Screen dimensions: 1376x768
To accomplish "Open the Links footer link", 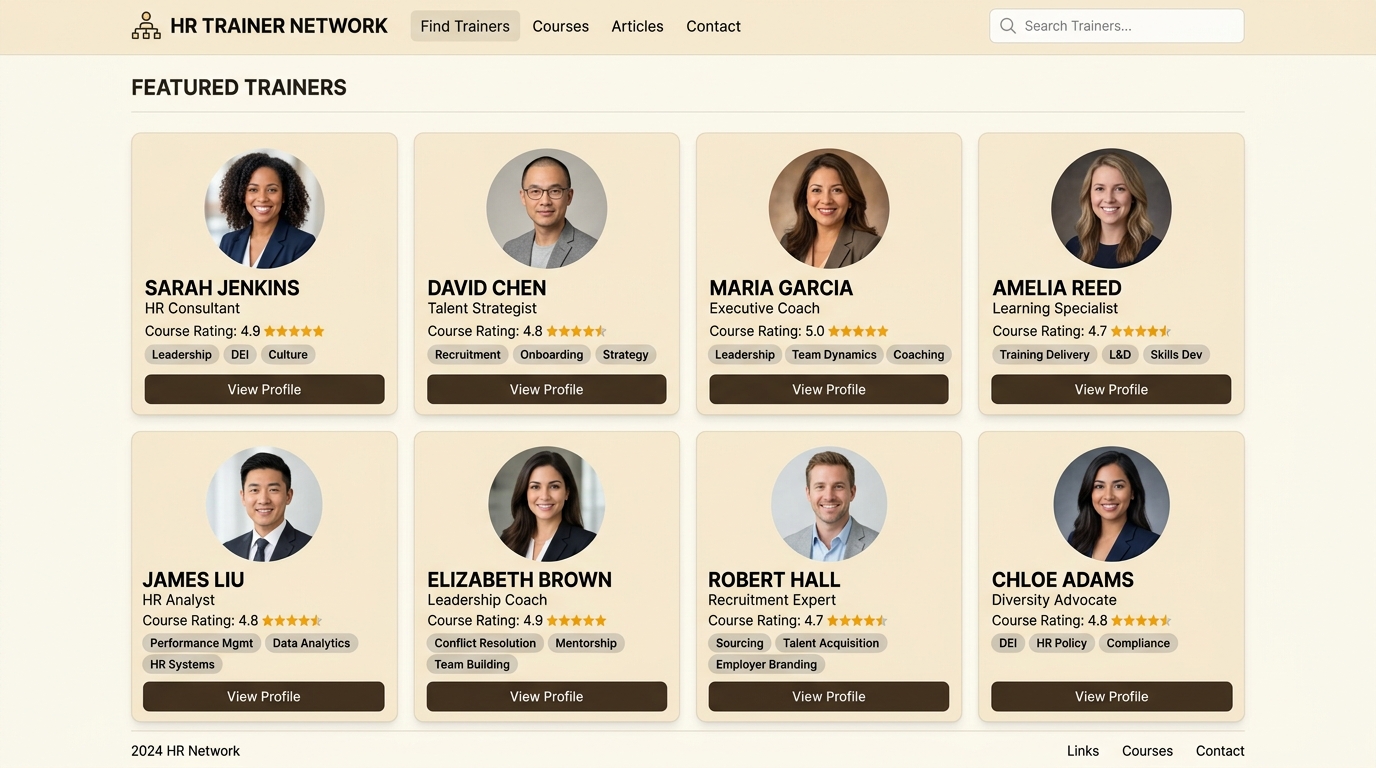I will point(1083,751).
